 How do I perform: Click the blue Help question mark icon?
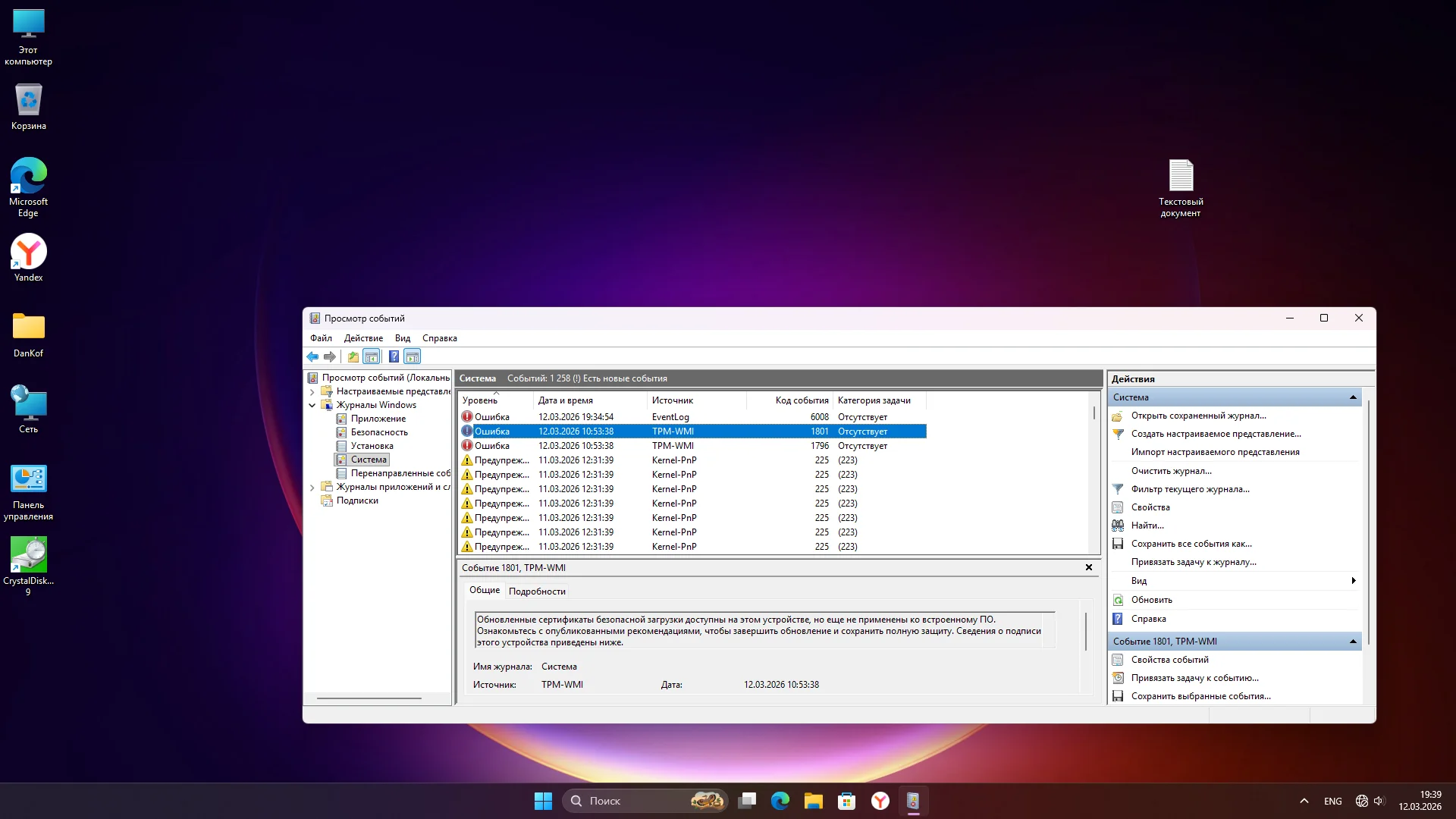pyautogui.click(x=394, y=356)
